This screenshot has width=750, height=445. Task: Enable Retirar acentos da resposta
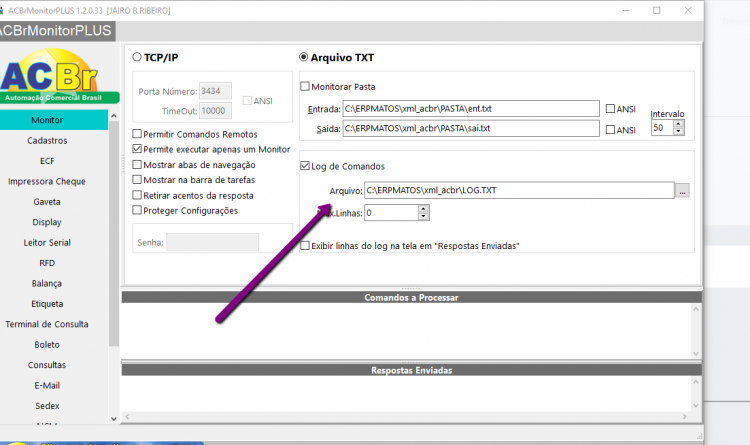(x=137, y=195)
